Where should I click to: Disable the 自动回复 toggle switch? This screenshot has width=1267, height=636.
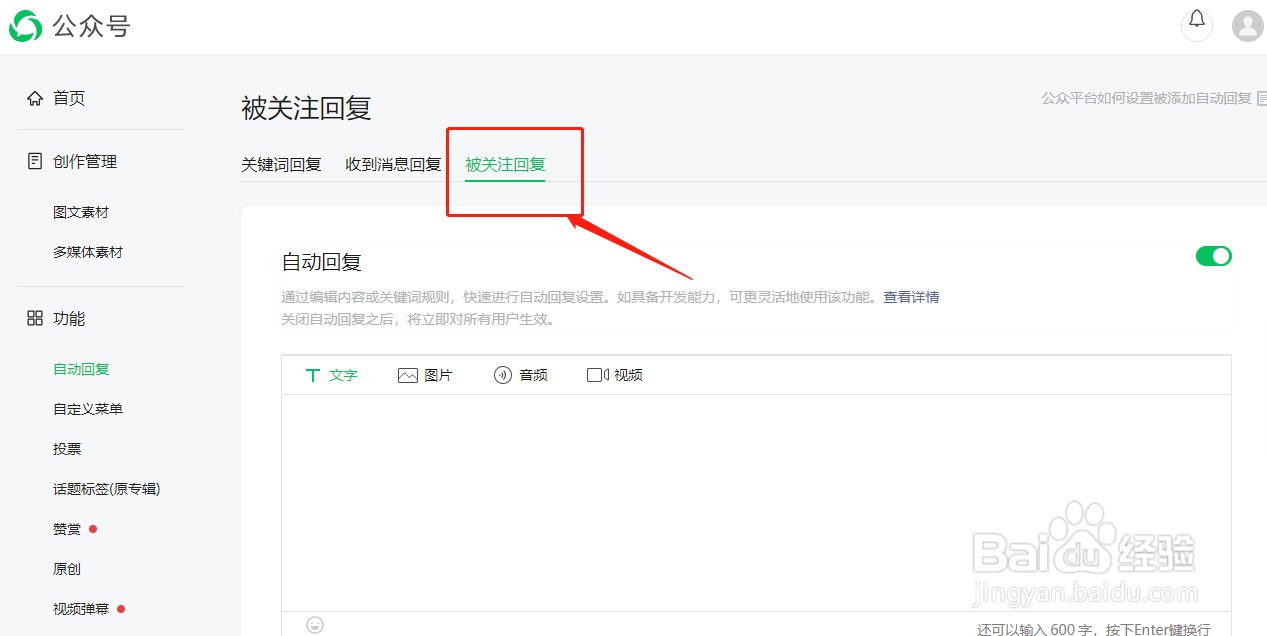[1213, 256]
